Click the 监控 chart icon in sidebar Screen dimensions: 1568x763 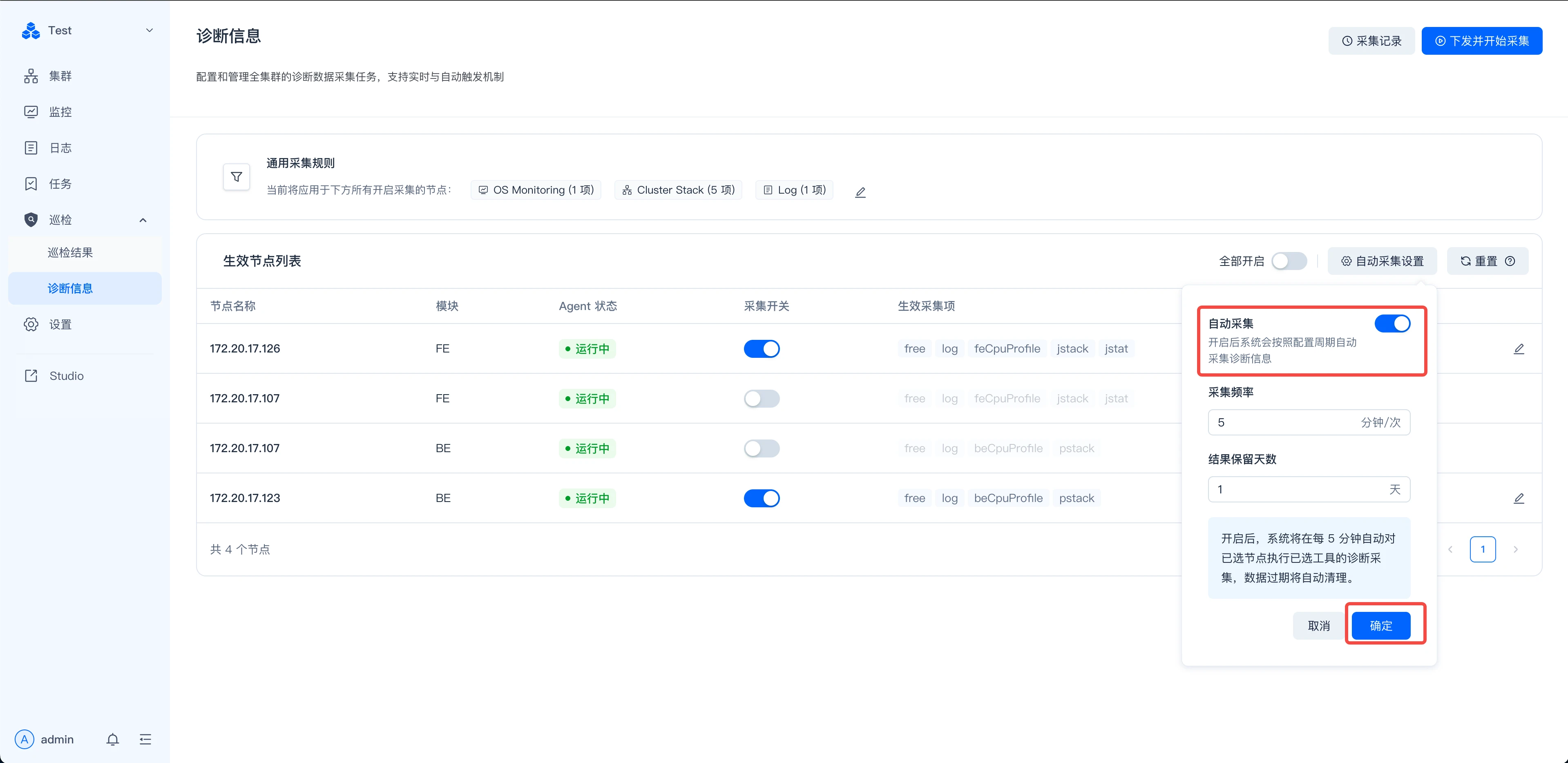pos(31,112)
